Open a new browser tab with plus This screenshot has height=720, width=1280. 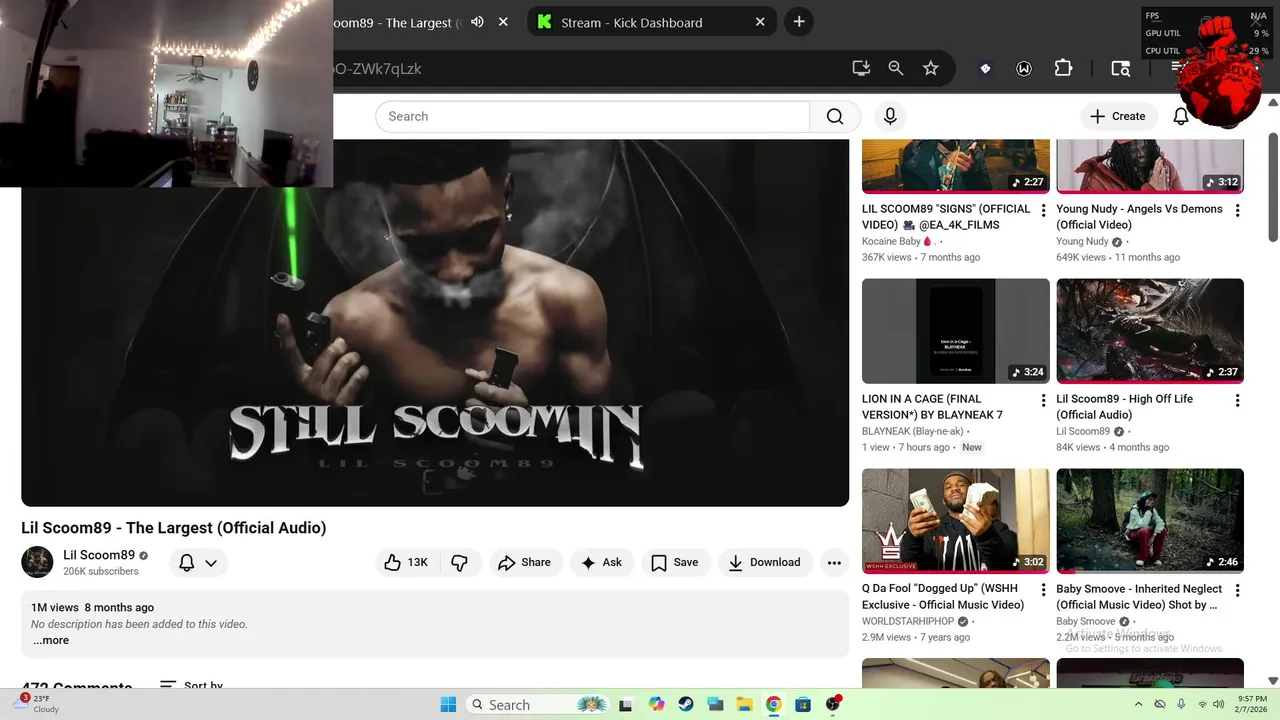coord(798,22)
